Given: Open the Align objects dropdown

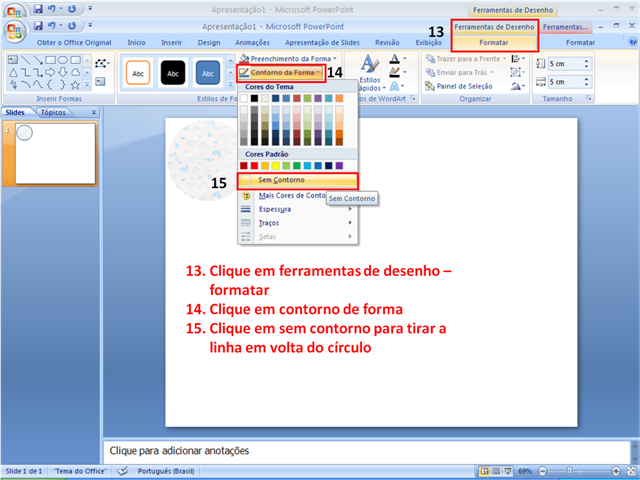Looking at the screenshot, I should [518, 59].
